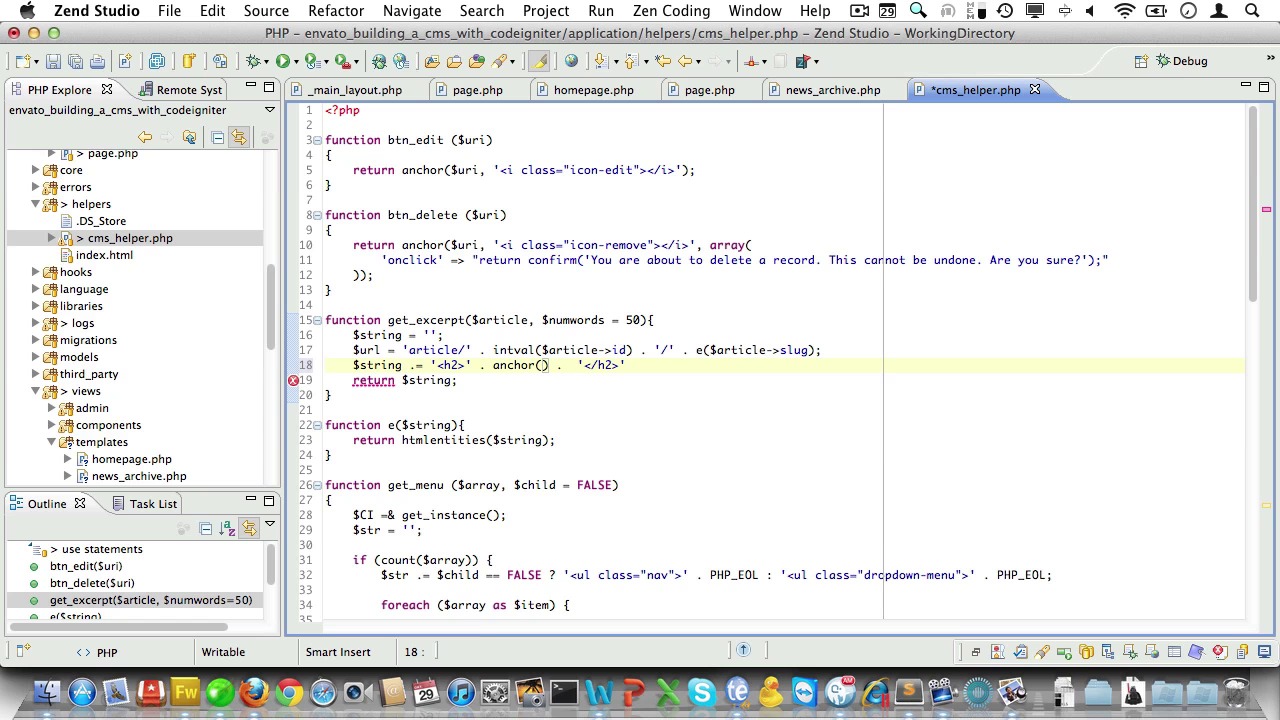Maximize the PHP Explorer panel
Screen dimensions: 1280x720
pos(269,88)
